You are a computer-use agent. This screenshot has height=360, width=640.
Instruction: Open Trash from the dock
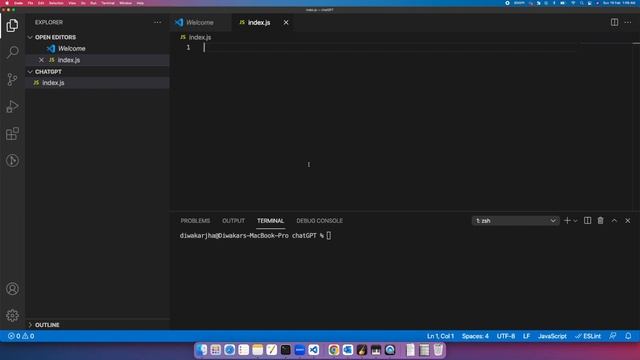point(438,350)
